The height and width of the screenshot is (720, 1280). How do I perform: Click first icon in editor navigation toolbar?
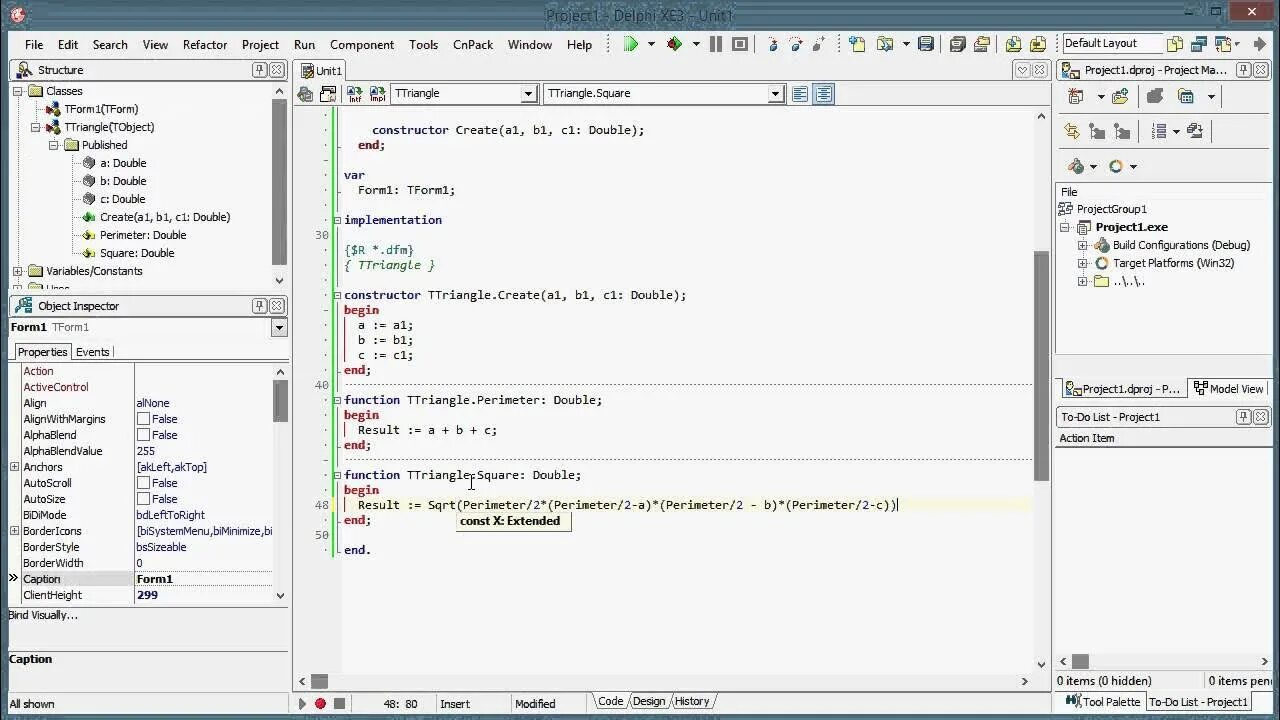click(x=306, y=94)
